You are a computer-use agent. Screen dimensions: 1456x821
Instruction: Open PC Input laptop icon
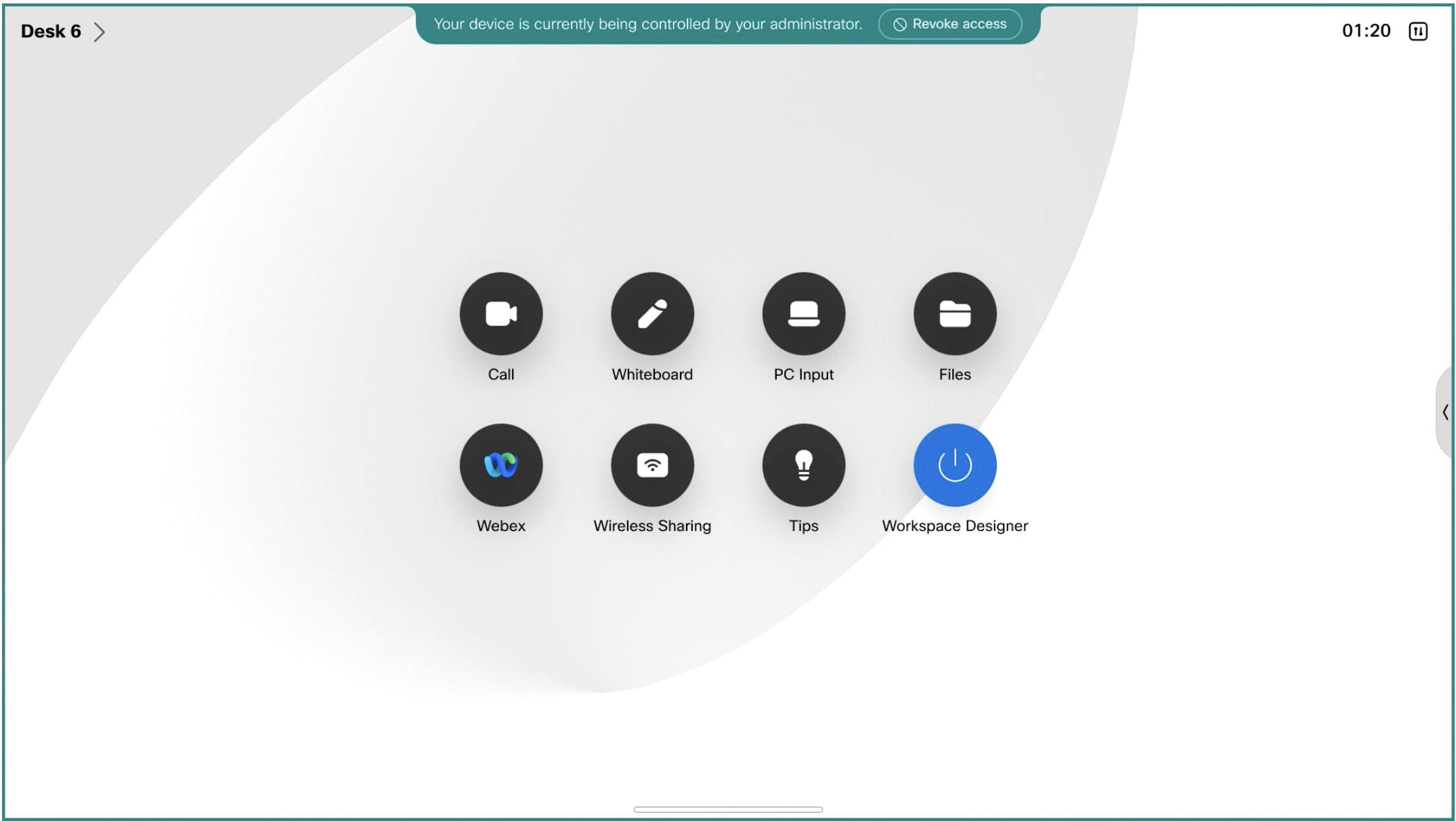click(x=803, y=314)
